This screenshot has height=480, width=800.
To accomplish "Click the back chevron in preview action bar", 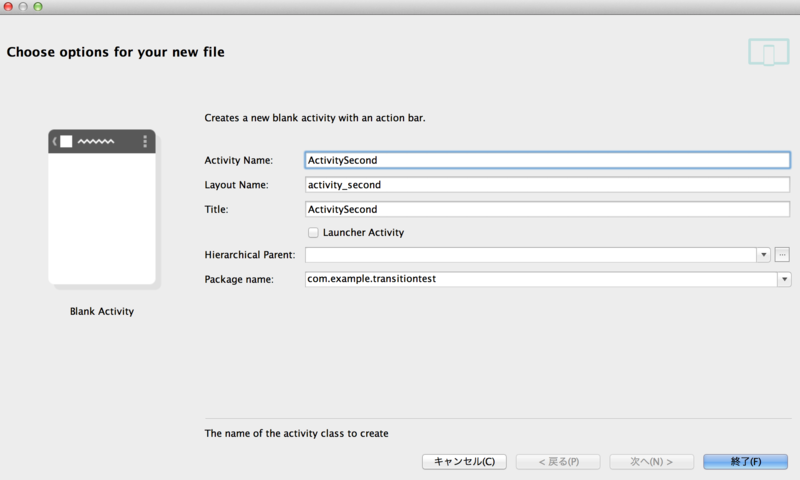I will pyautogui.click(x=55, y=141).
